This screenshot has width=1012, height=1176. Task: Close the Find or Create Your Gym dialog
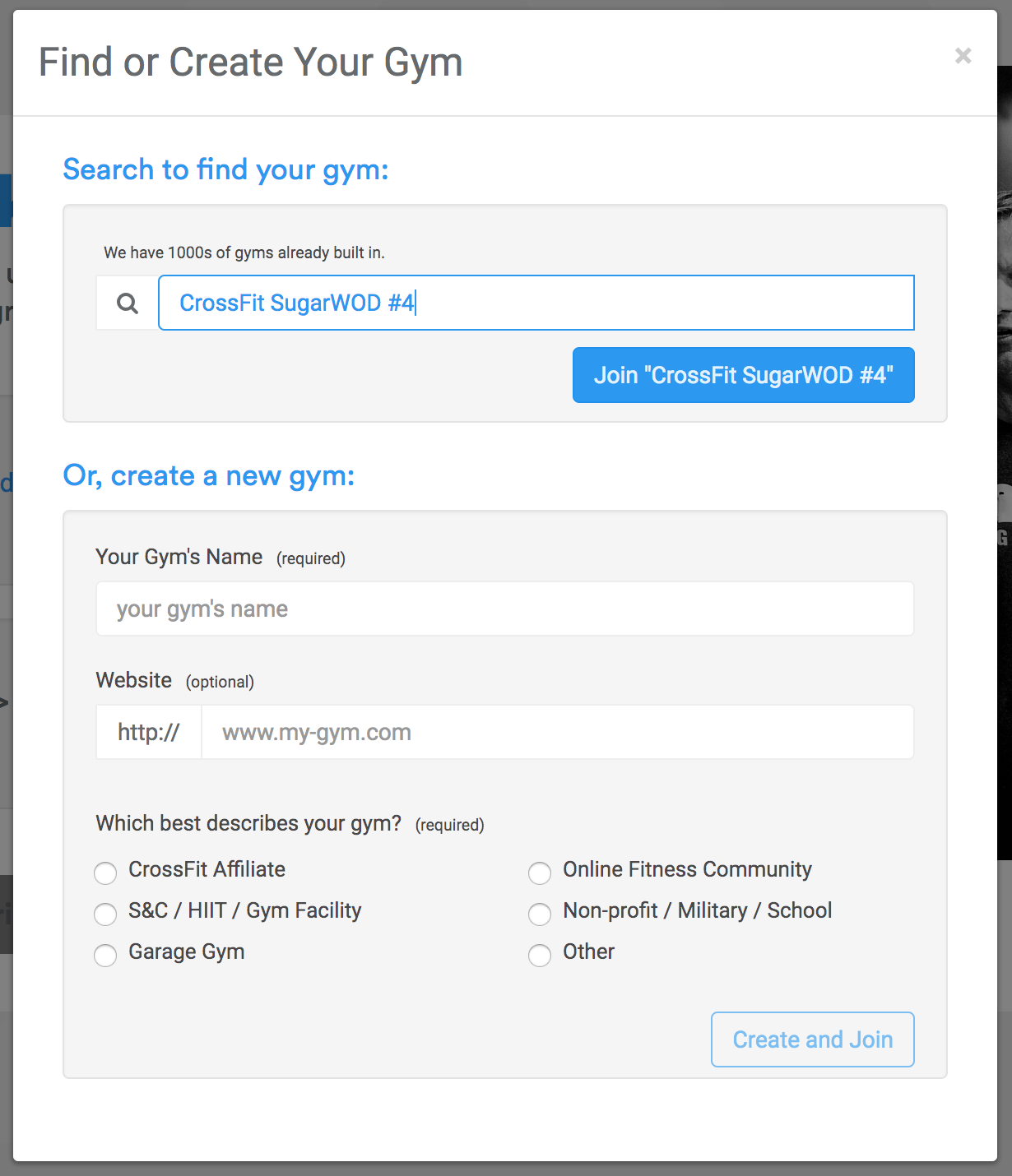tap(963, 56)
